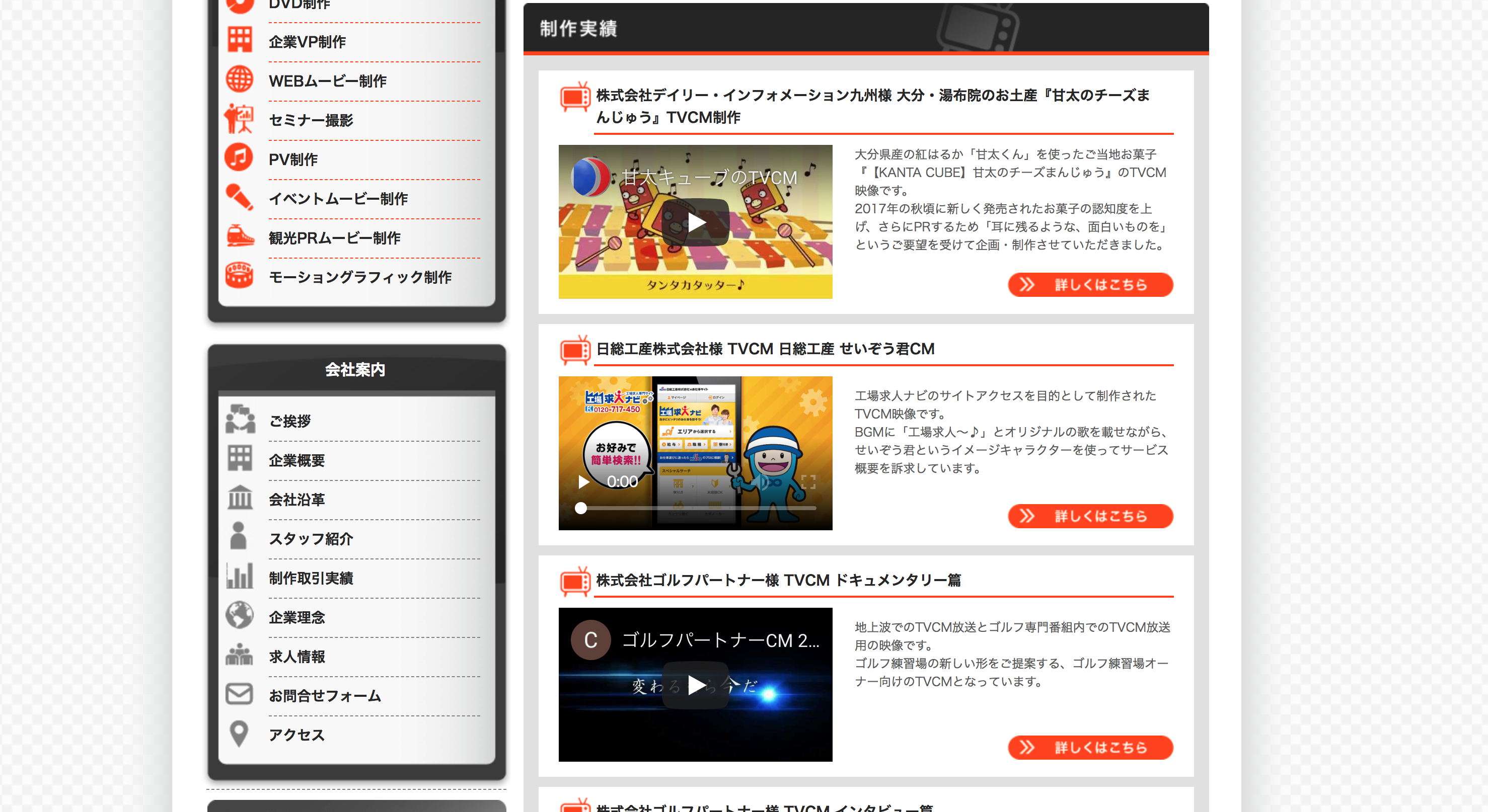1488x812 pixels.
Task: Click the train icon beside 観光PRムービー制作
Action: (239, 236)
